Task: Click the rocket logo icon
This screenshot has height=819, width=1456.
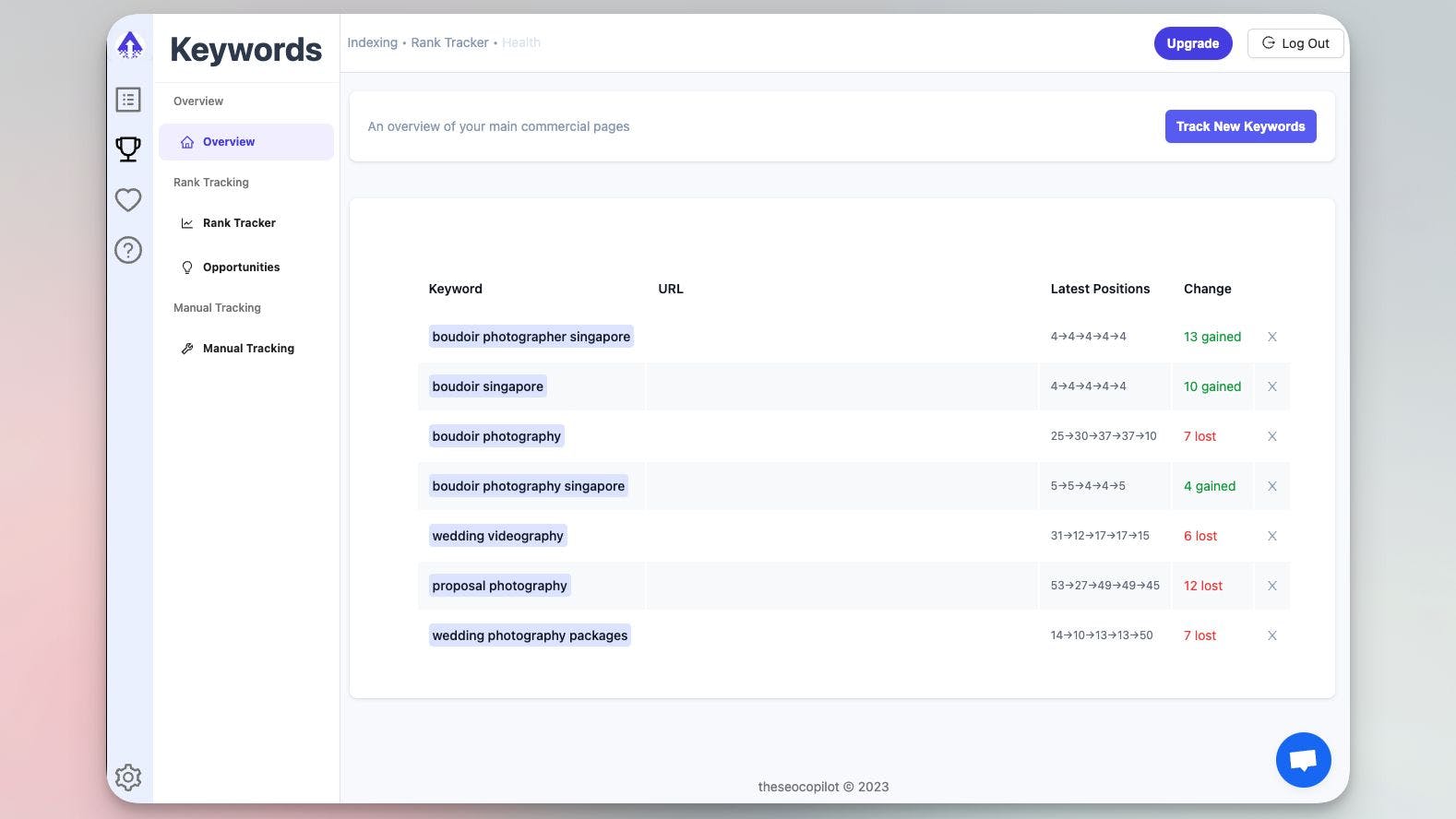Action: pos(130,44)
